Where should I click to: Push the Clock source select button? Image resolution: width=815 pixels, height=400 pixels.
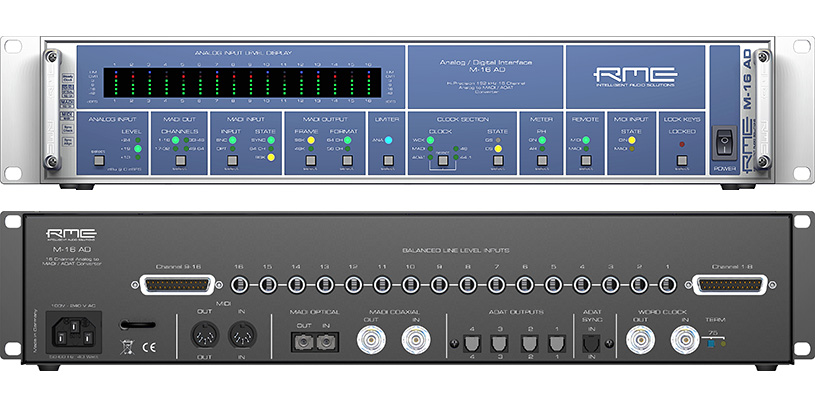442,161
